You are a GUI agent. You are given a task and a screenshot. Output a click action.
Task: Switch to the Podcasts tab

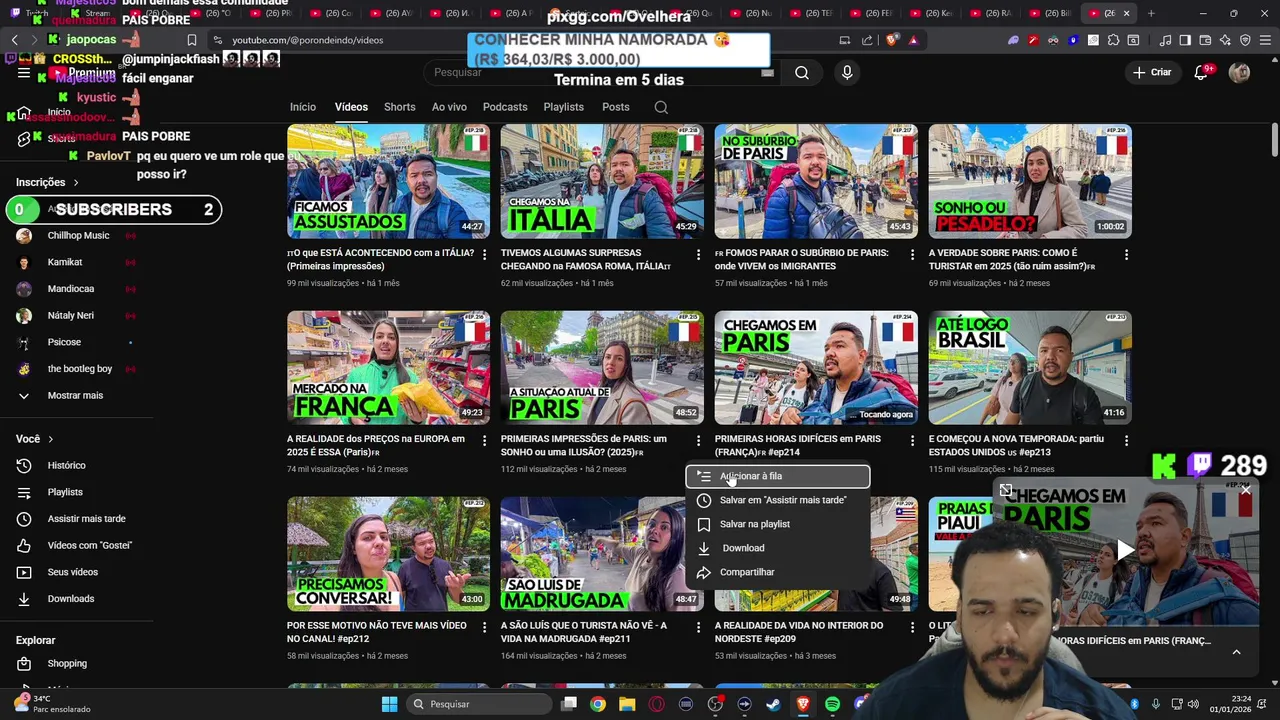505,107
